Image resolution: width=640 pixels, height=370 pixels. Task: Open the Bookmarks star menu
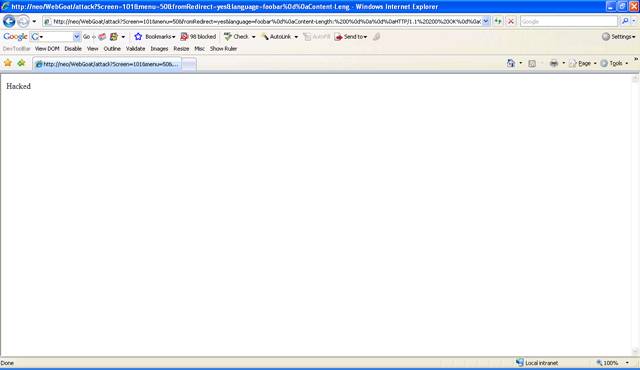[x=155, y=37]
